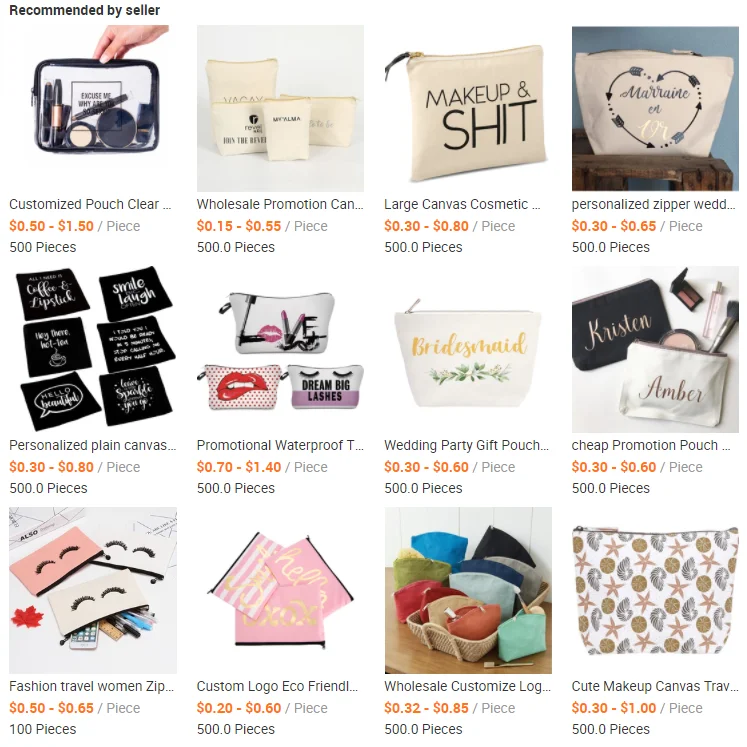Viewport: 747px width, 747px height.
Task: Open 'Large Canvas Cosmetic' product link
Action: 462,204
